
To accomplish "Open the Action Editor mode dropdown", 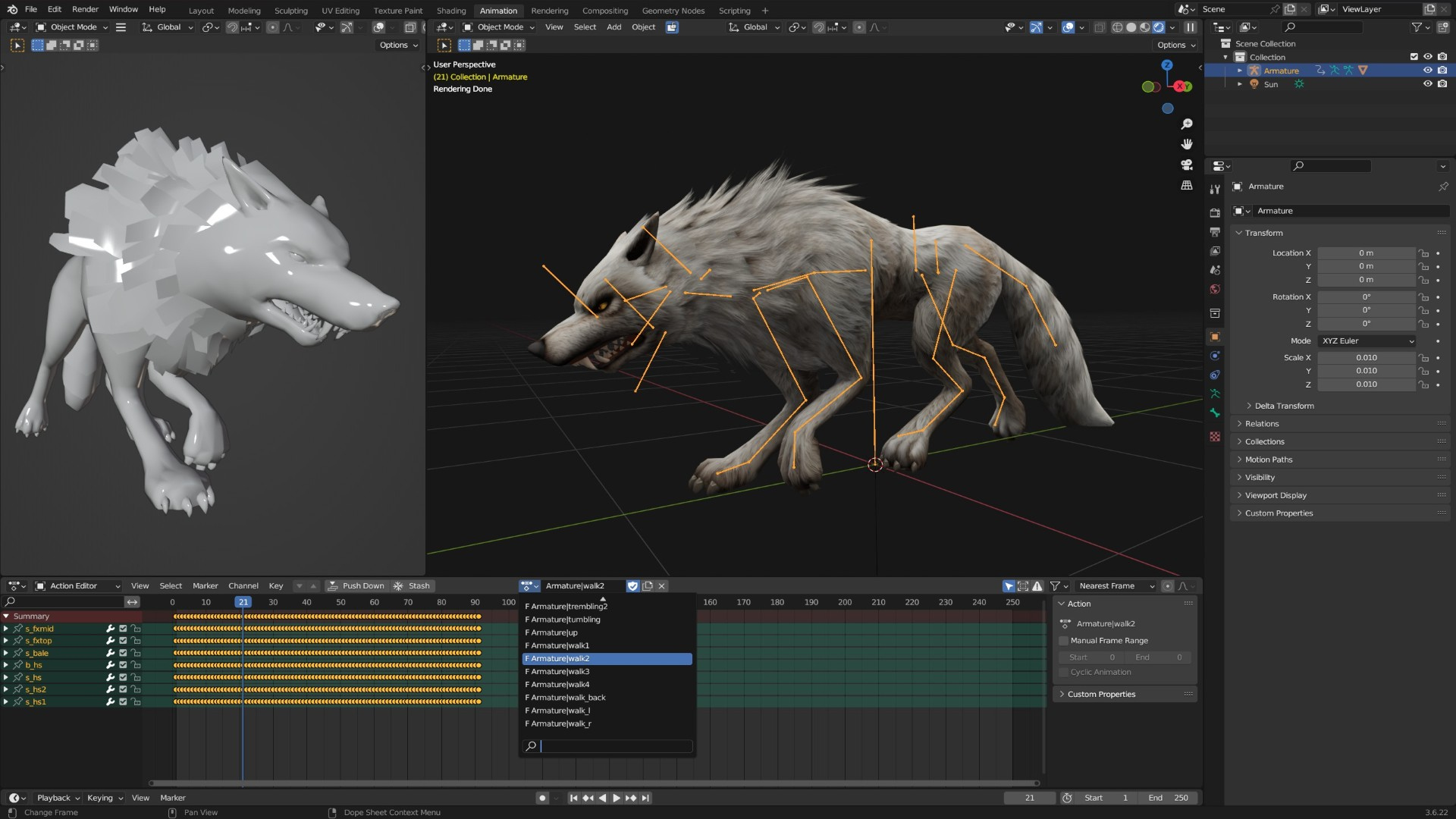I will 78,586.
